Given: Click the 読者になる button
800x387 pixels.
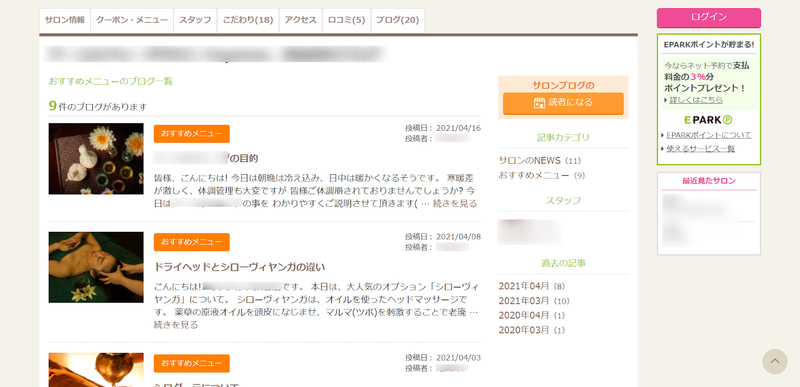Looking at the screenshot, I should pos(563,103).
